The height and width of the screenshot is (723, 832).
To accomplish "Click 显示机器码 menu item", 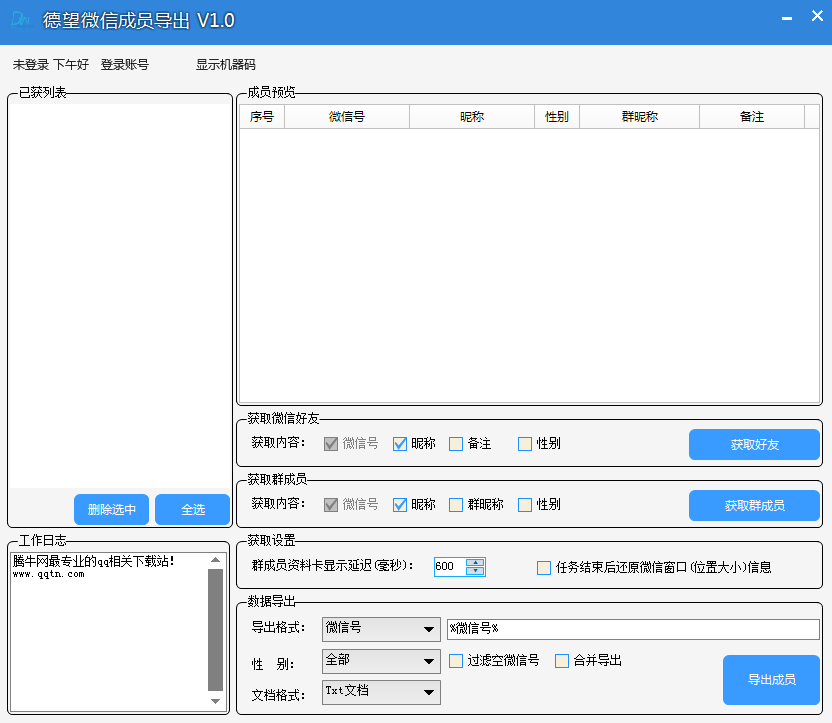I will 226,65.
